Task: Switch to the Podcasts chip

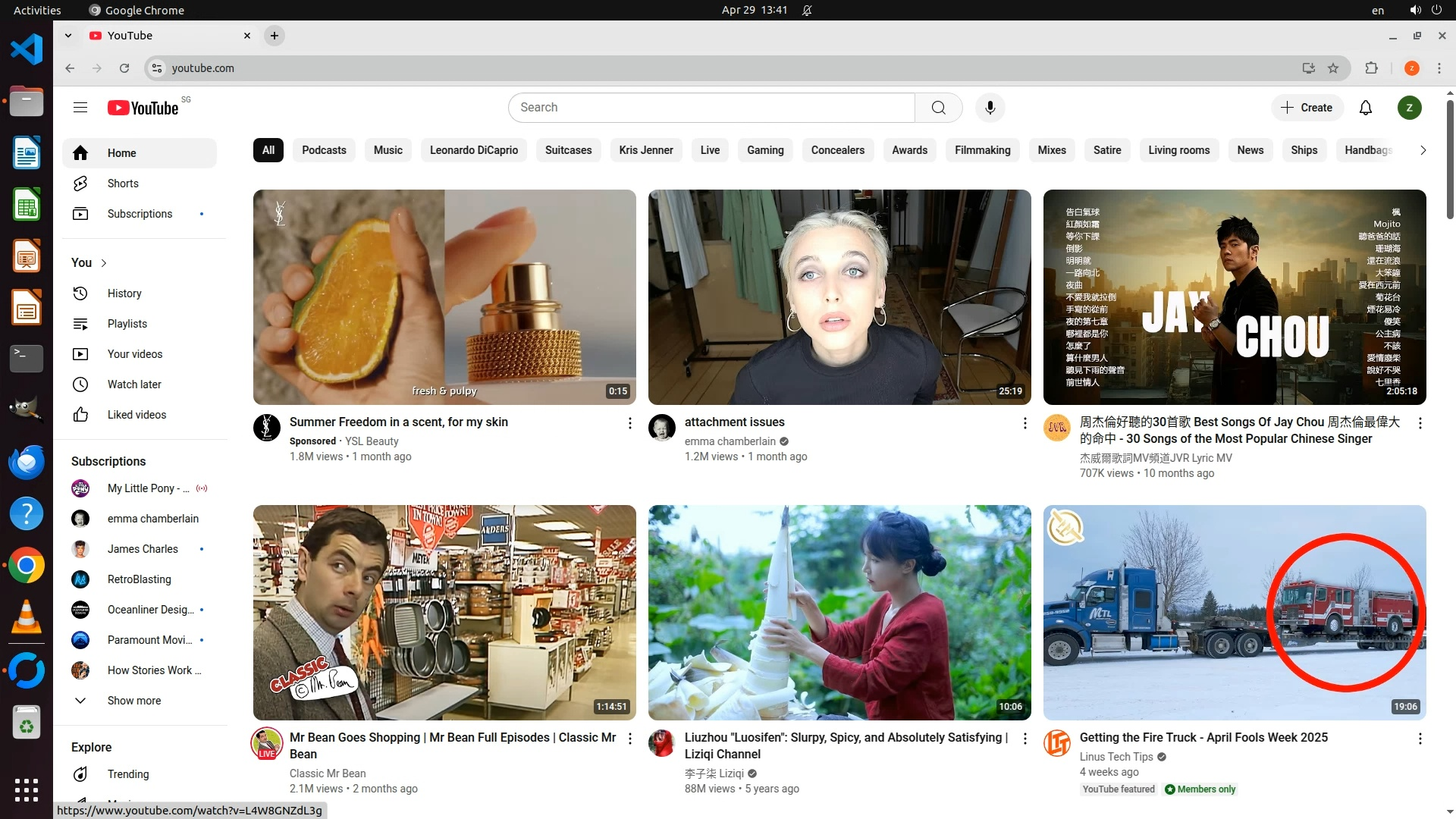Action: coord(324,150)
